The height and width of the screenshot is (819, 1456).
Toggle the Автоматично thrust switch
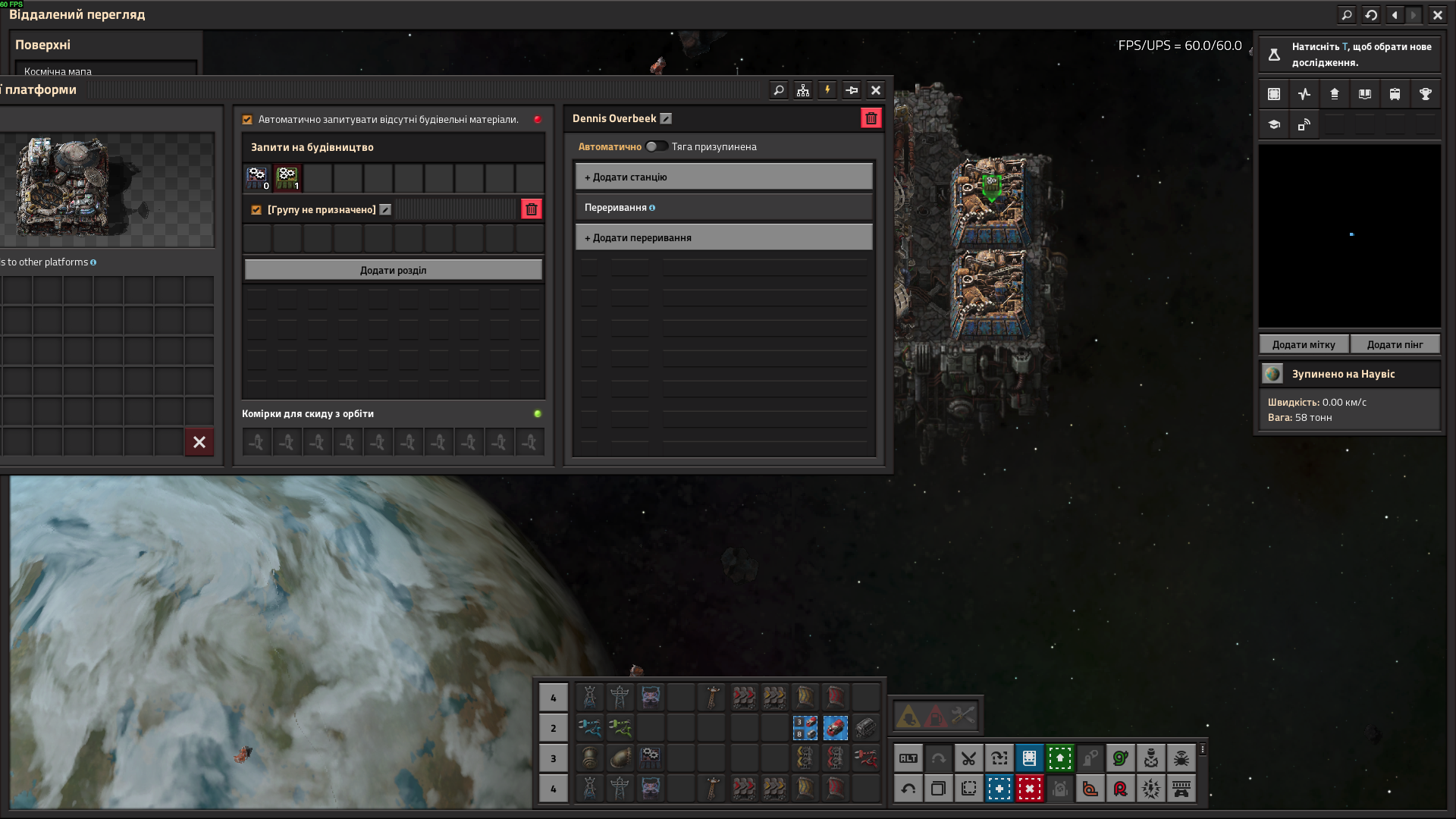point(656,146)
